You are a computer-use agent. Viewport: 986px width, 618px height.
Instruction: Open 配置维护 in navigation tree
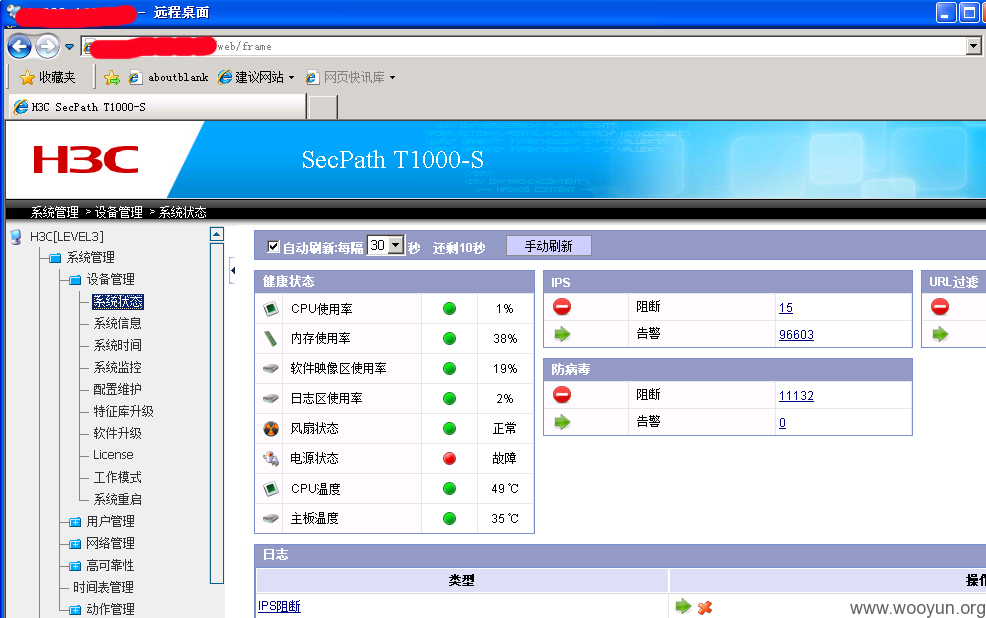click(x=118, y=389)
